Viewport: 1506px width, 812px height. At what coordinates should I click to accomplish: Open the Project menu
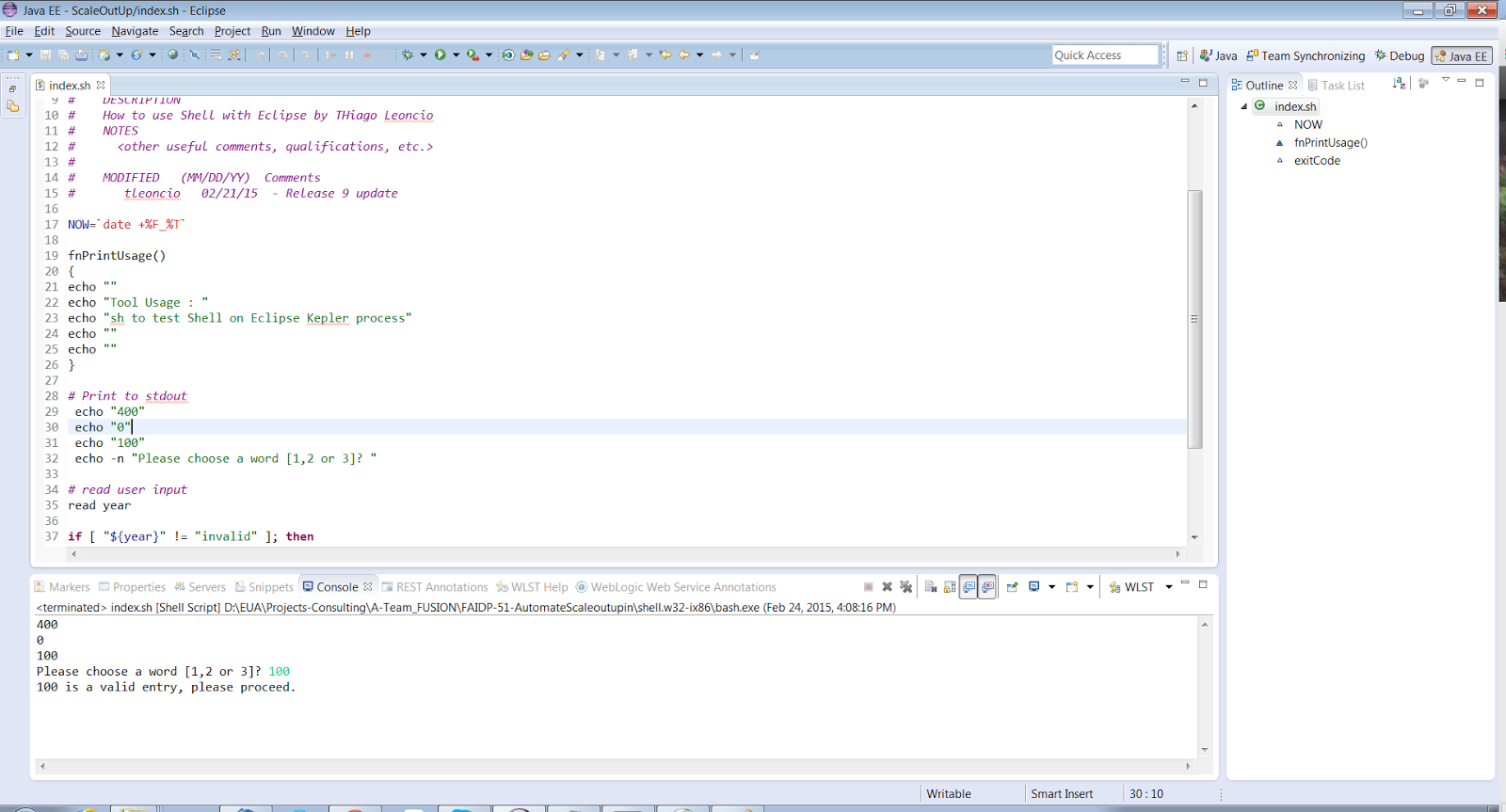coord(232,31)
